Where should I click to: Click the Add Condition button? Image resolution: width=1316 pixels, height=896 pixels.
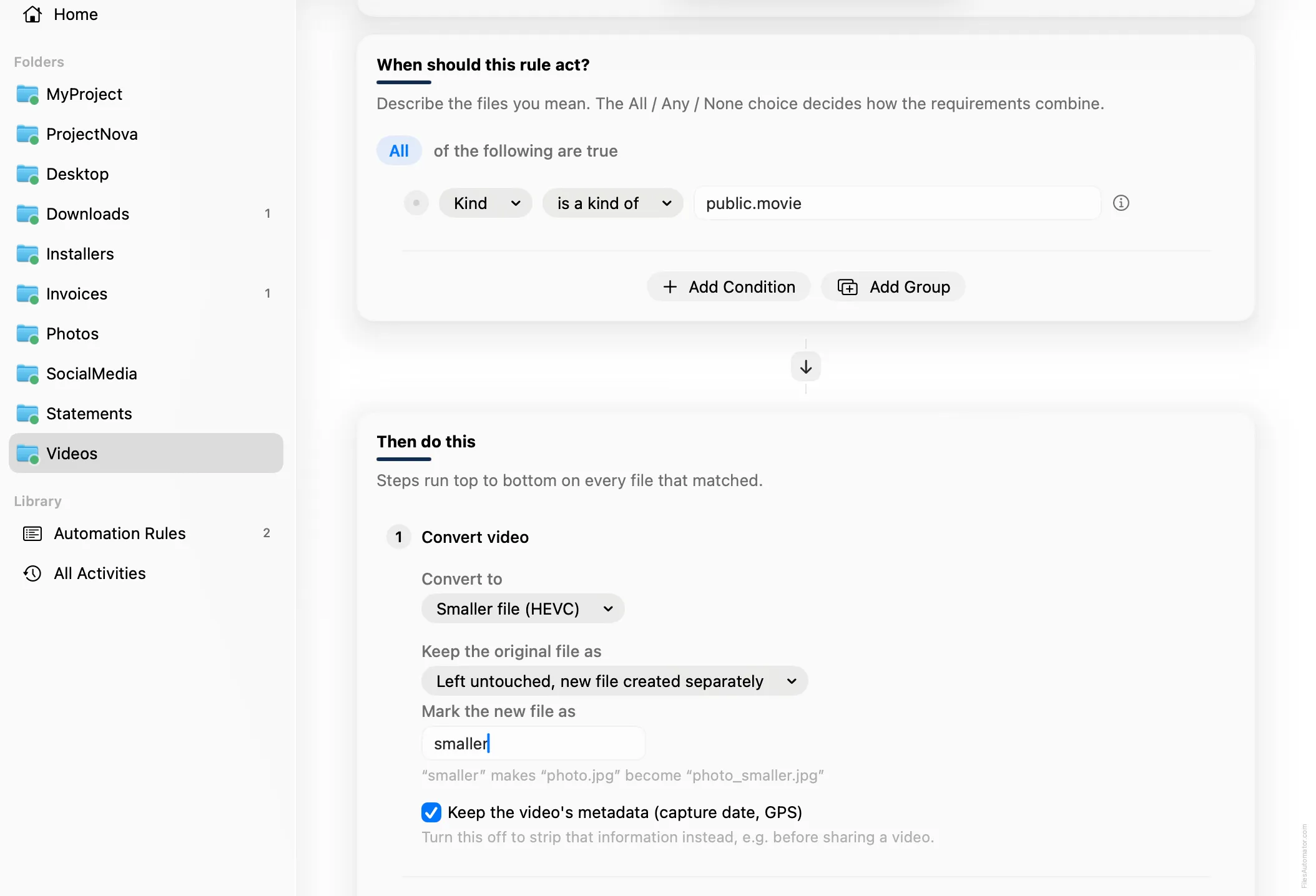[729, 287]
